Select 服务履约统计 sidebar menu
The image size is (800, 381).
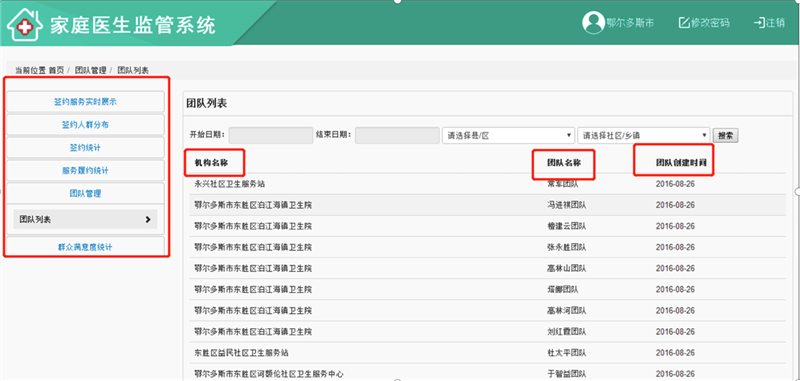tap(85, 170)
